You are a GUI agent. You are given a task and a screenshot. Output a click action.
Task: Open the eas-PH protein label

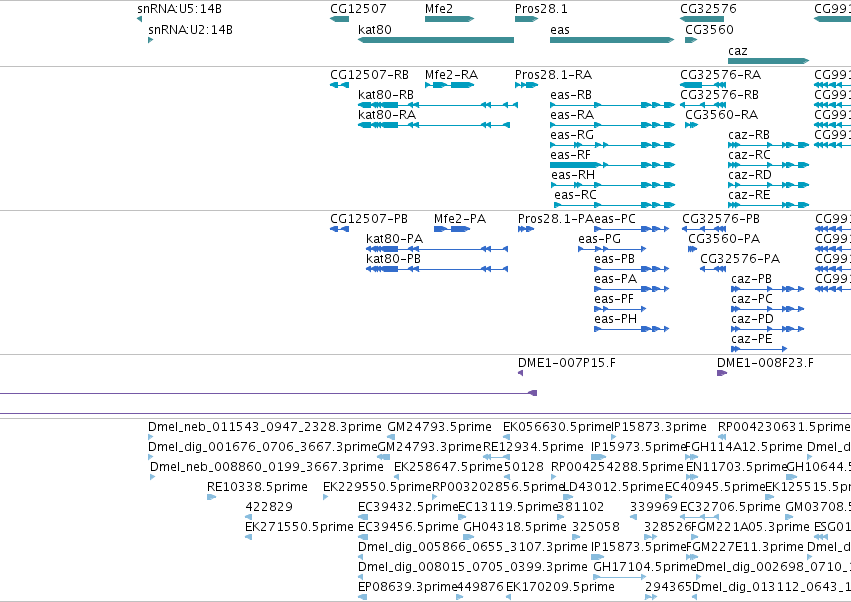(615, 319)
